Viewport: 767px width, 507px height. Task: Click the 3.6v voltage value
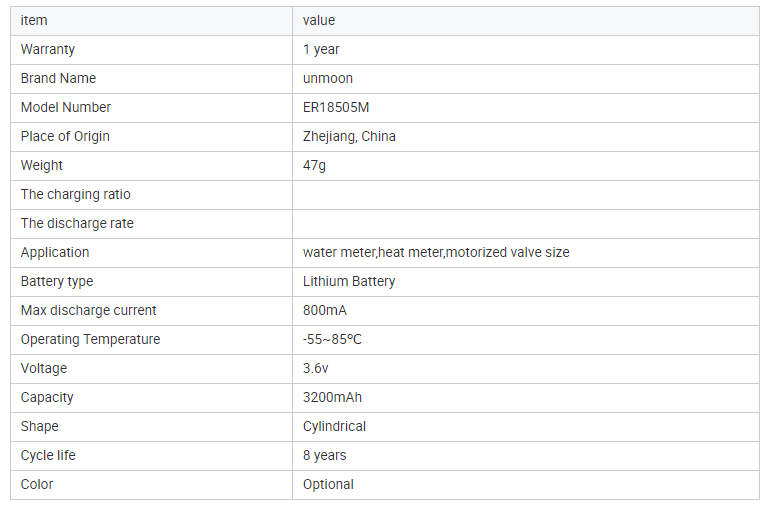coord(316,369)
